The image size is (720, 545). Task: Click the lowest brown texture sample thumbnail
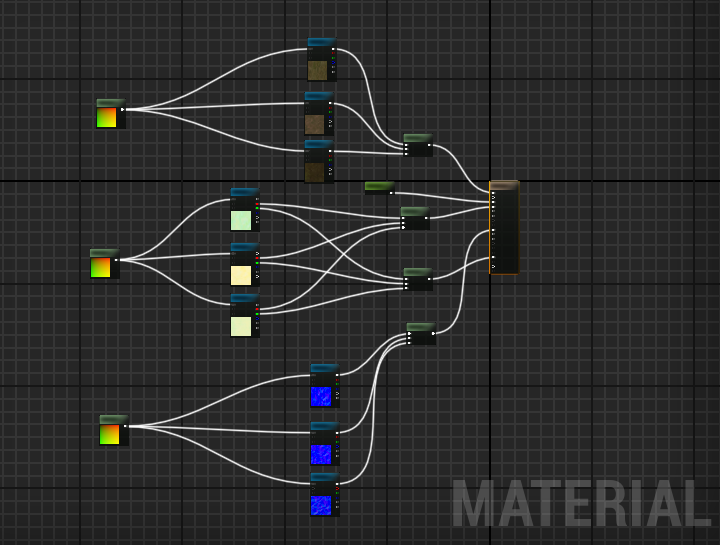[314, 172]
